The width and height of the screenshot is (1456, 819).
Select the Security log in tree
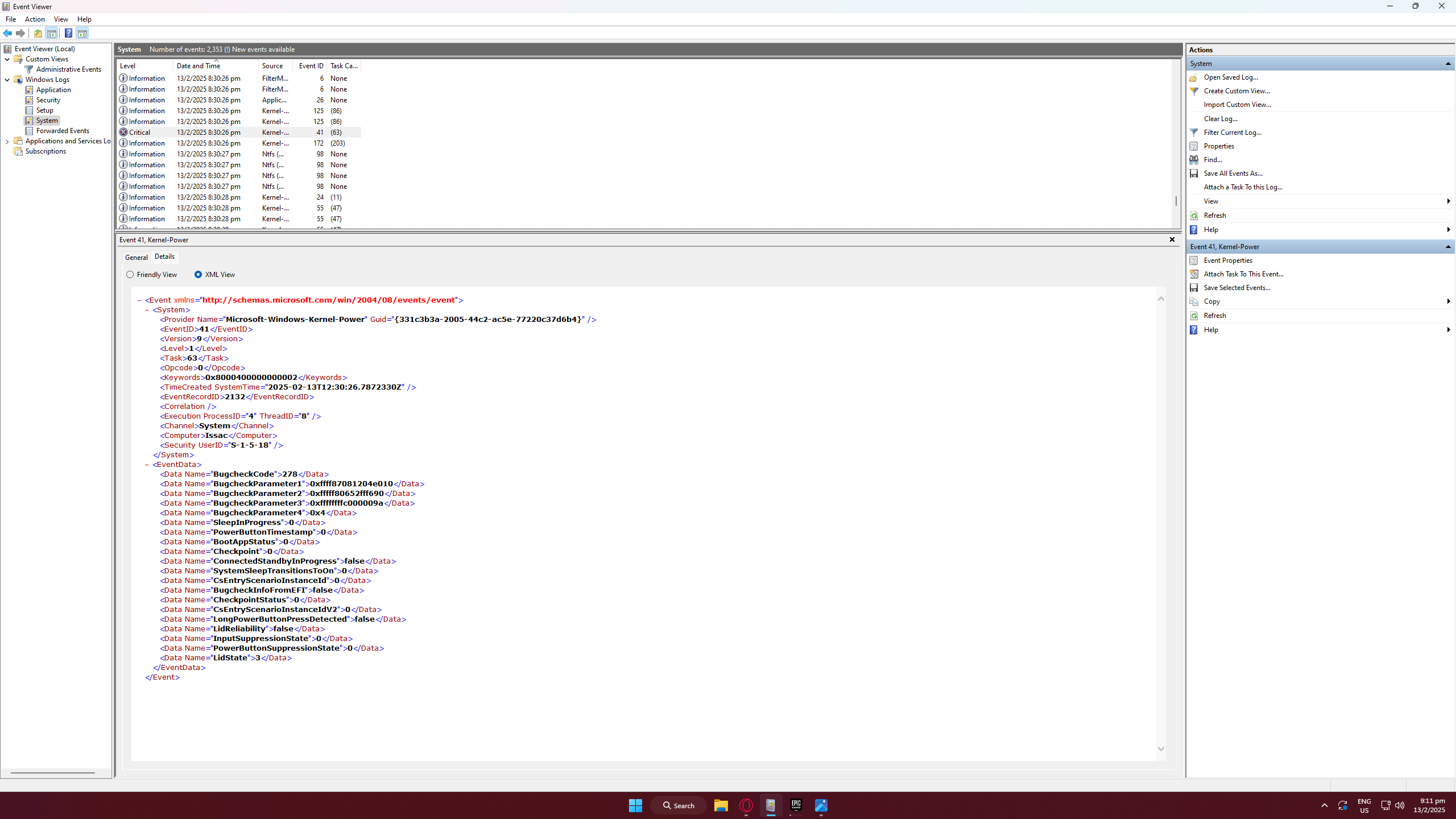click(48, 100)
